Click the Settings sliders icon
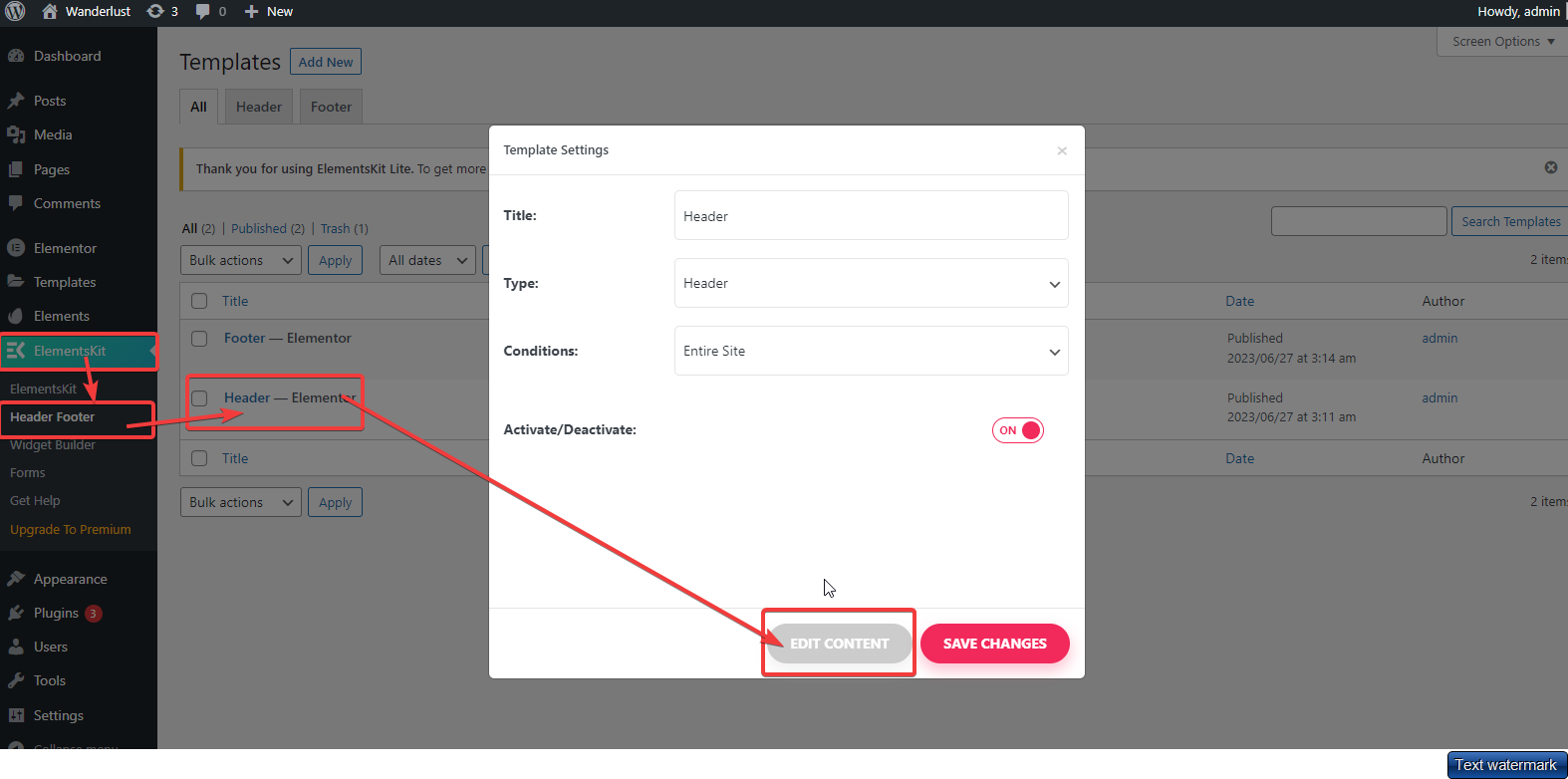Screen dimensions: 1568x779 [x=16, y=715]
